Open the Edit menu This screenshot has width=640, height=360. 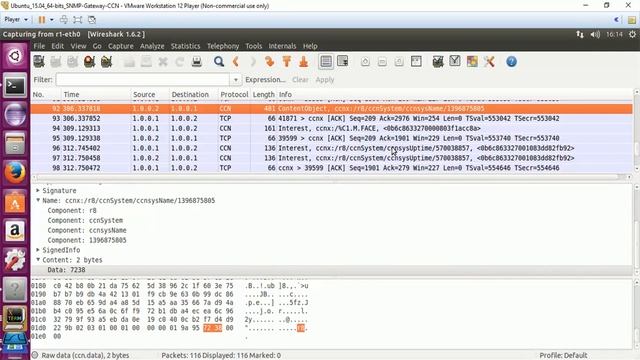(58, 46)
